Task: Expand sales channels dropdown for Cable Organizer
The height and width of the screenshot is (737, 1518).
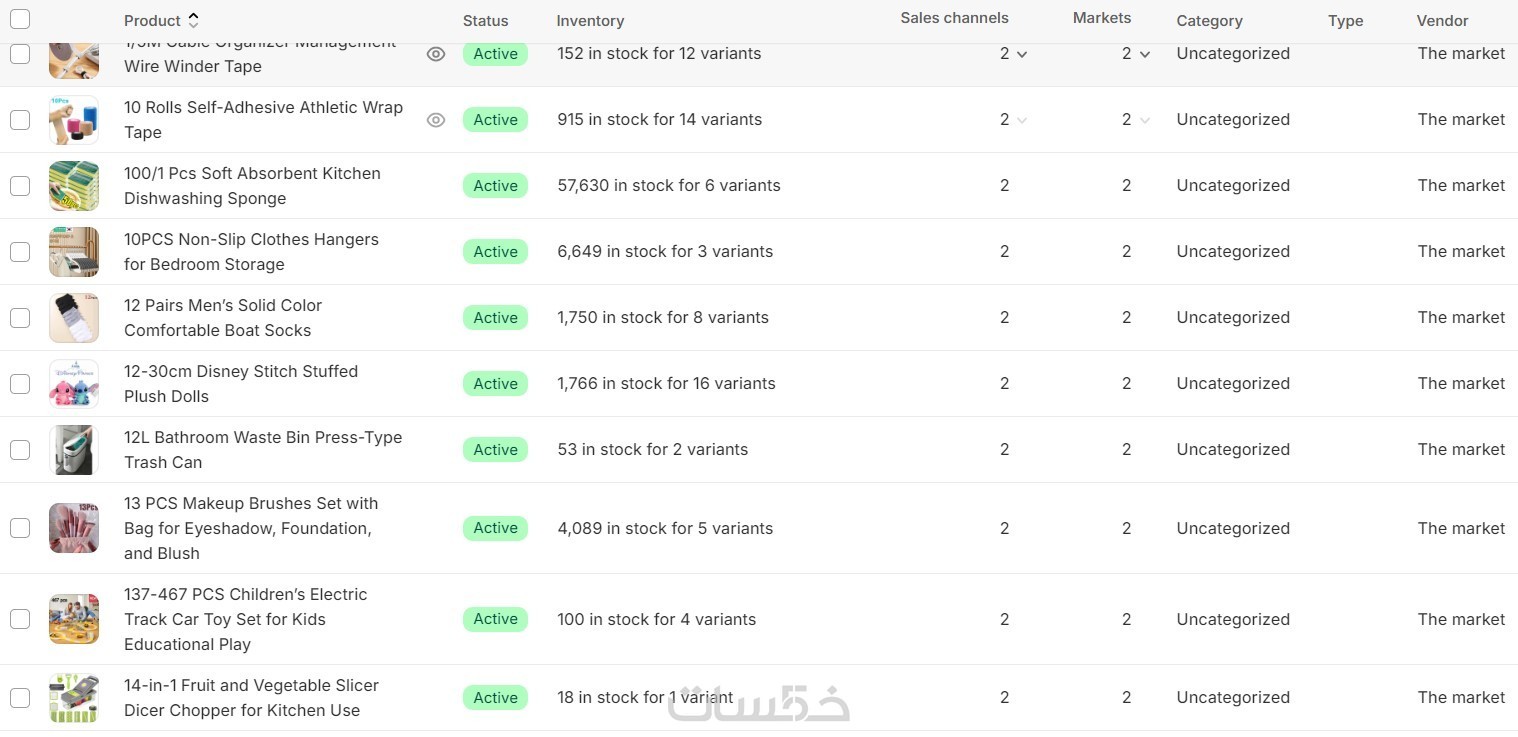Action: pos(1022,55)
